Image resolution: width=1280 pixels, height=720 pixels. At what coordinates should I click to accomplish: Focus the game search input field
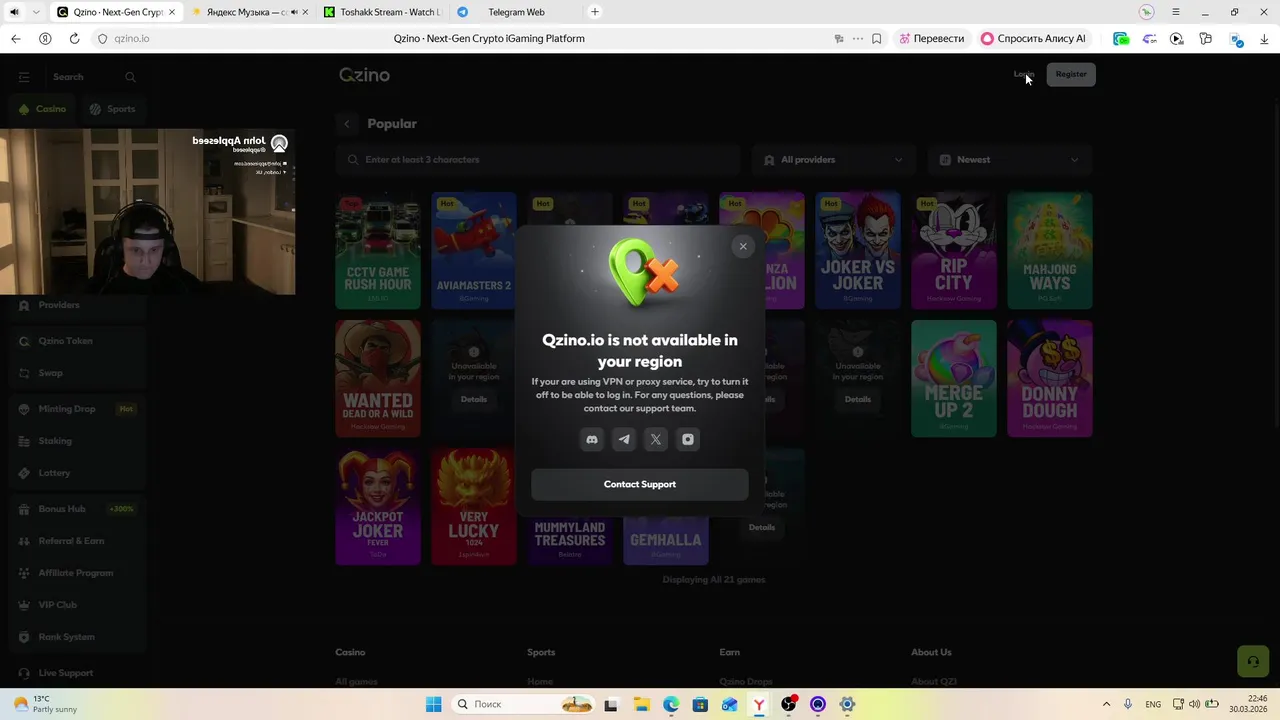(x=538, y=160)
